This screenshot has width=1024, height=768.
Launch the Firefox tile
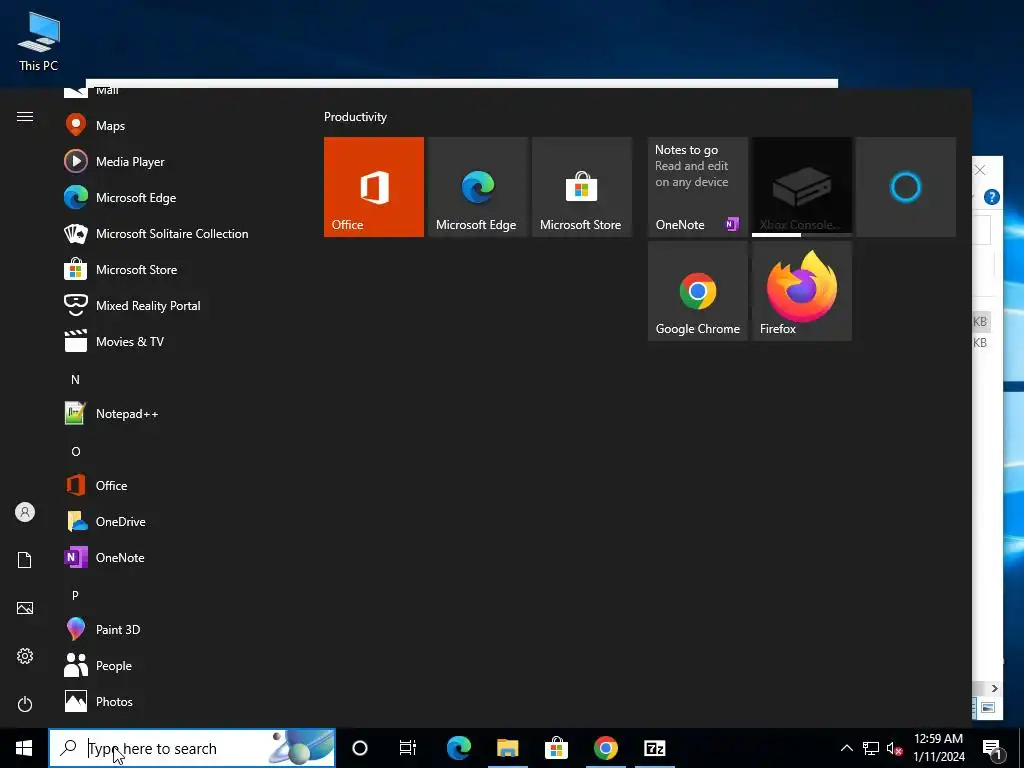(802, 291)
